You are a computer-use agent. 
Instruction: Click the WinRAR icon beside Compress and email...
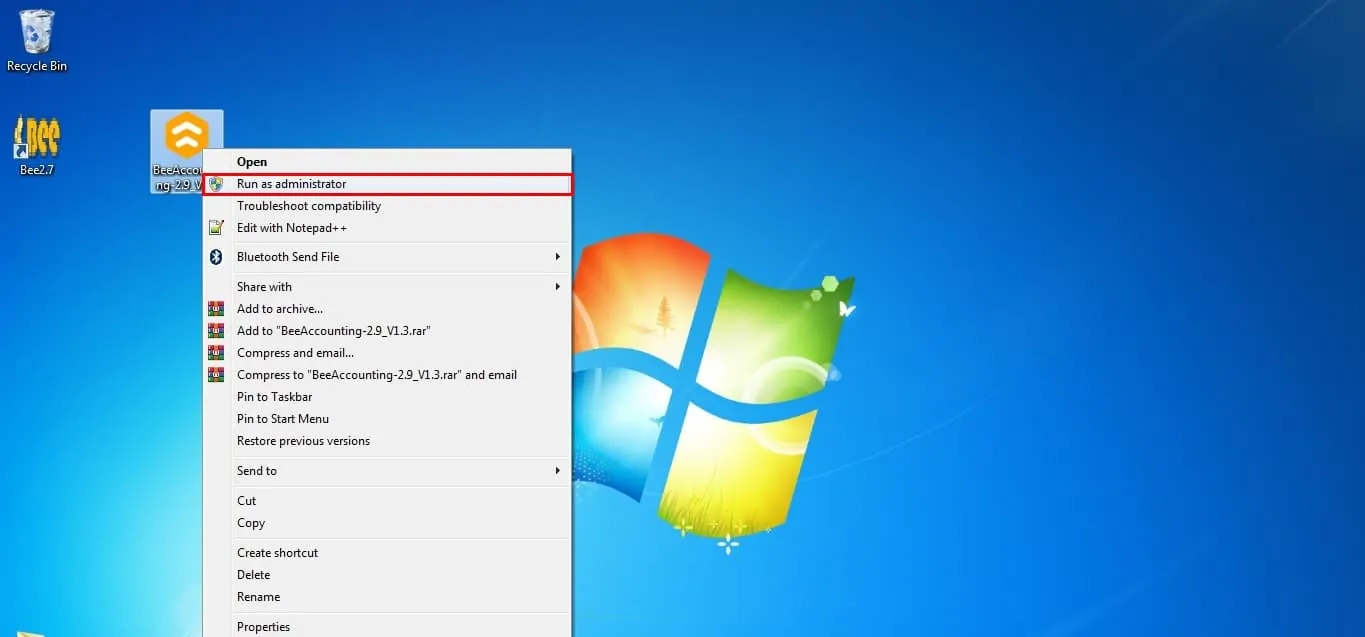coord(216,353)
